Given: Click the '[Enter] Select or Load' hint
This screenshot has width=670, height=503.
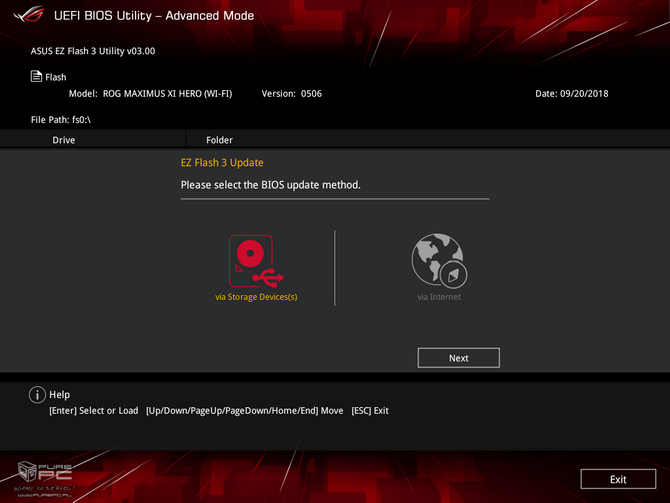Looking at the screenshot, I should click(94, 411).
